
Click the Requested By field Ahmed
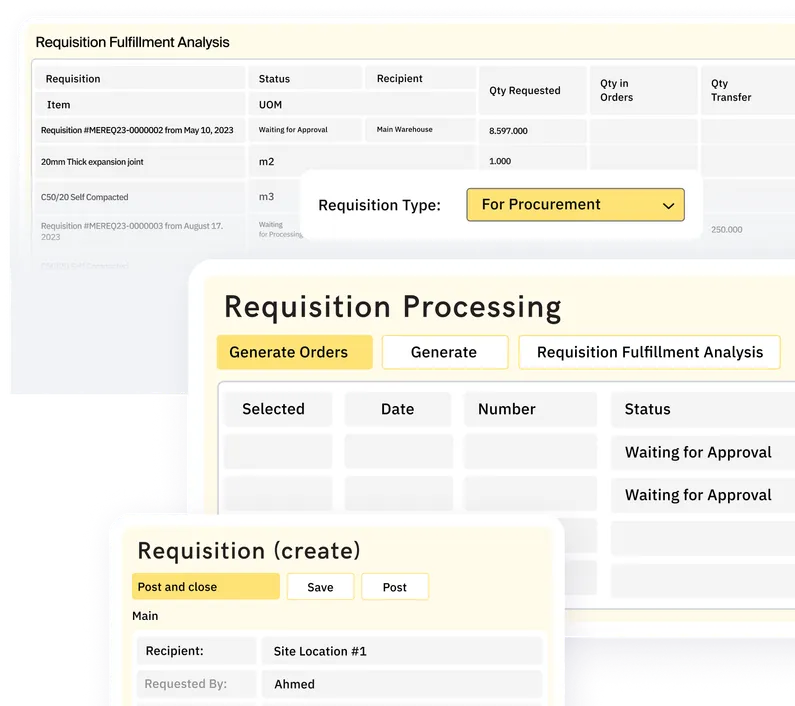402,684
